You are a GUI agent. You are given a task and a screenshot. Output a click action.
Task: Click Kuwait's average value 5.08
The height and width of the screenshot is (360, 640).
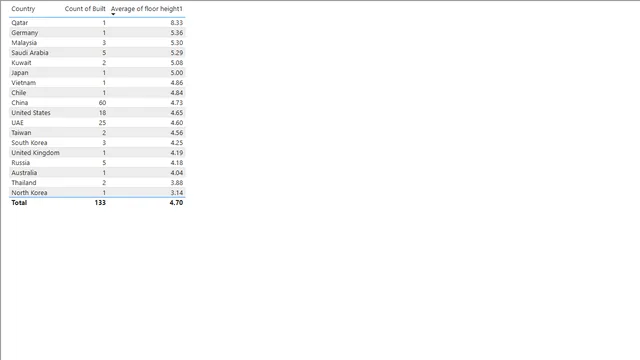tap(177, 62)
